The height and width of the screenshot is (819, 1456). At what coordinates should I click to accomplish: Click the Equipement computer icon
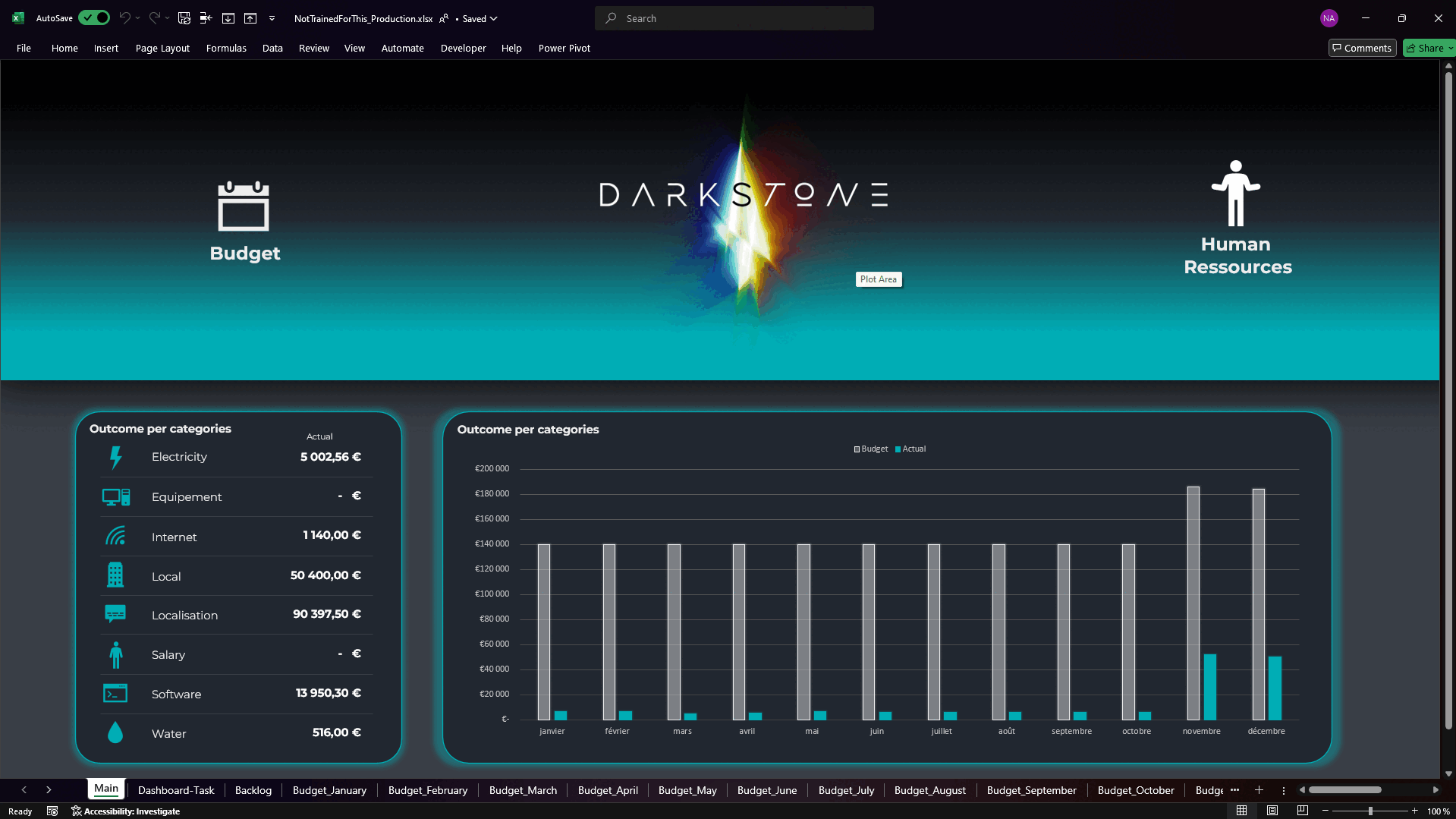pos(116,497)
